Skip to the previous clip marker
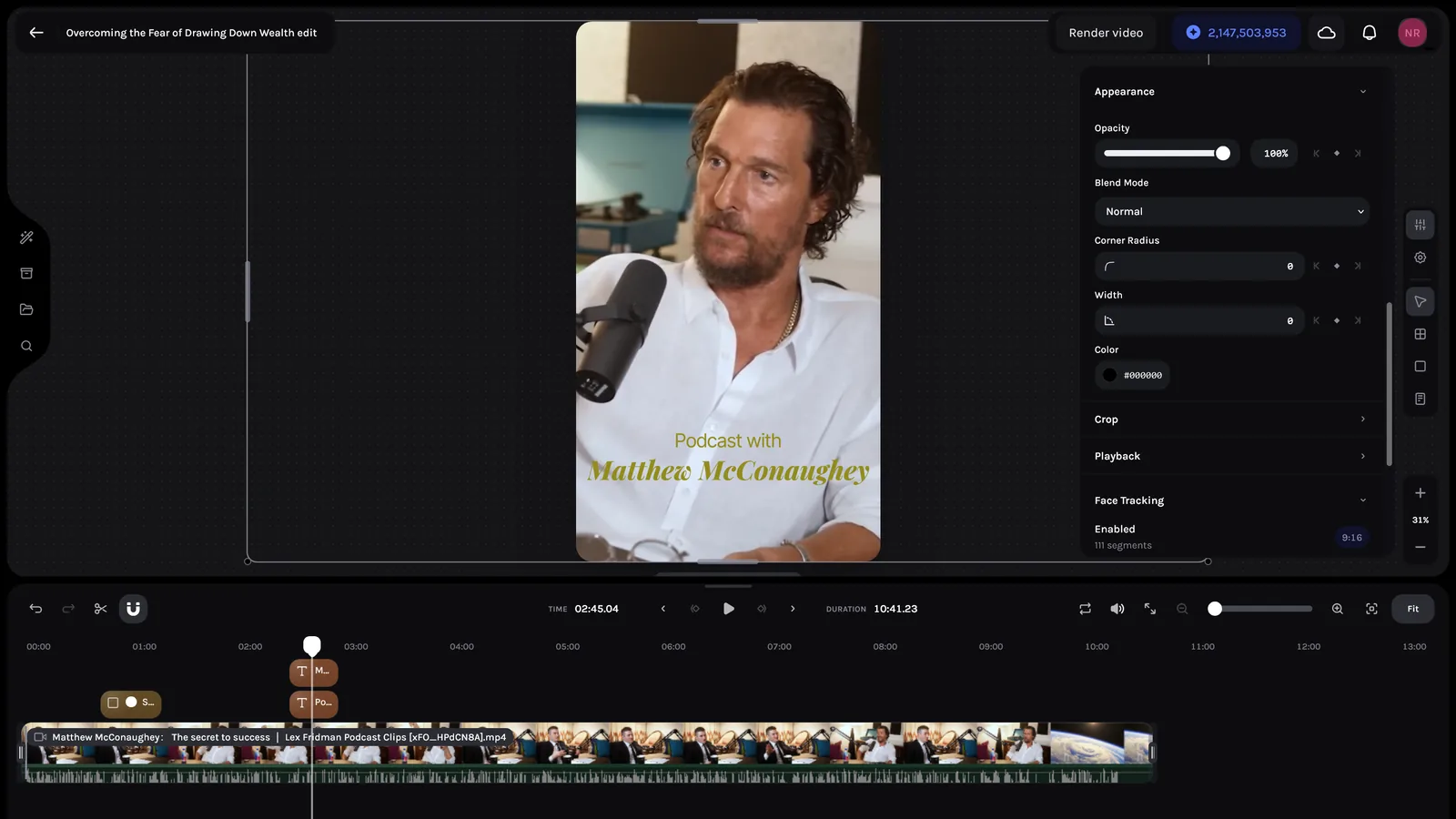 click(695, 609)
